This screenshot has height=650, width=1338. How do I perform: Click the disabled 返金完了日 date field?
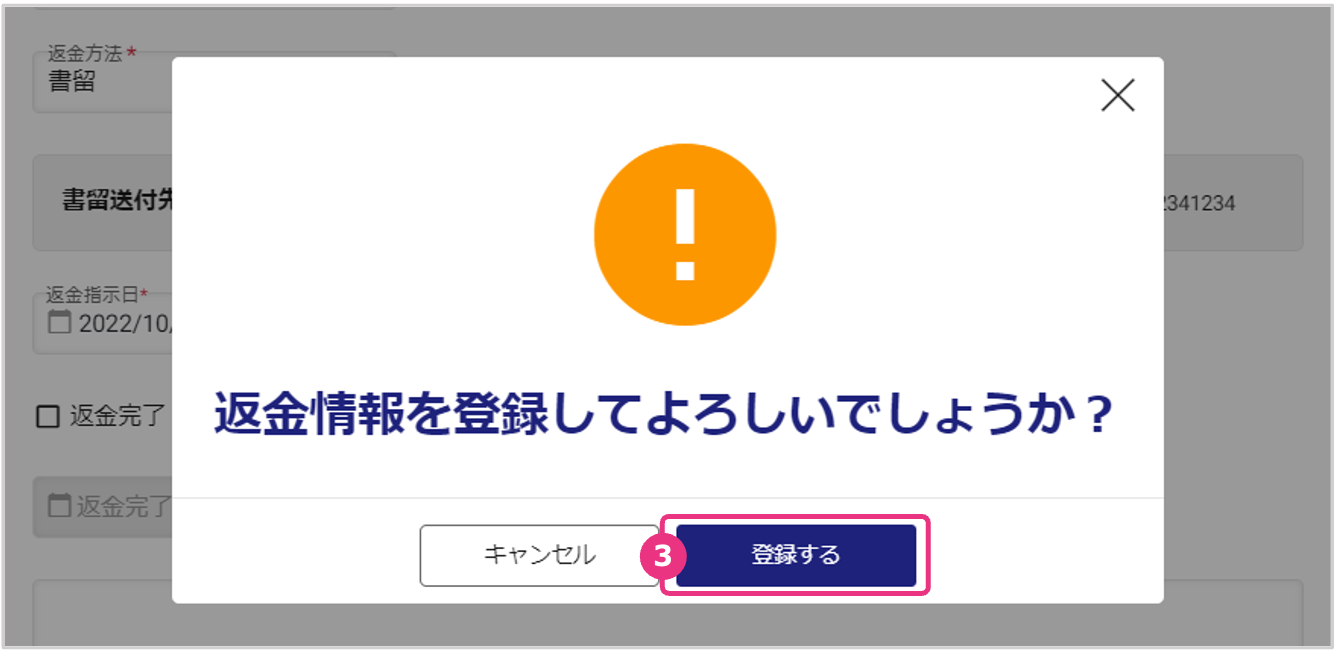click(103, 506)
